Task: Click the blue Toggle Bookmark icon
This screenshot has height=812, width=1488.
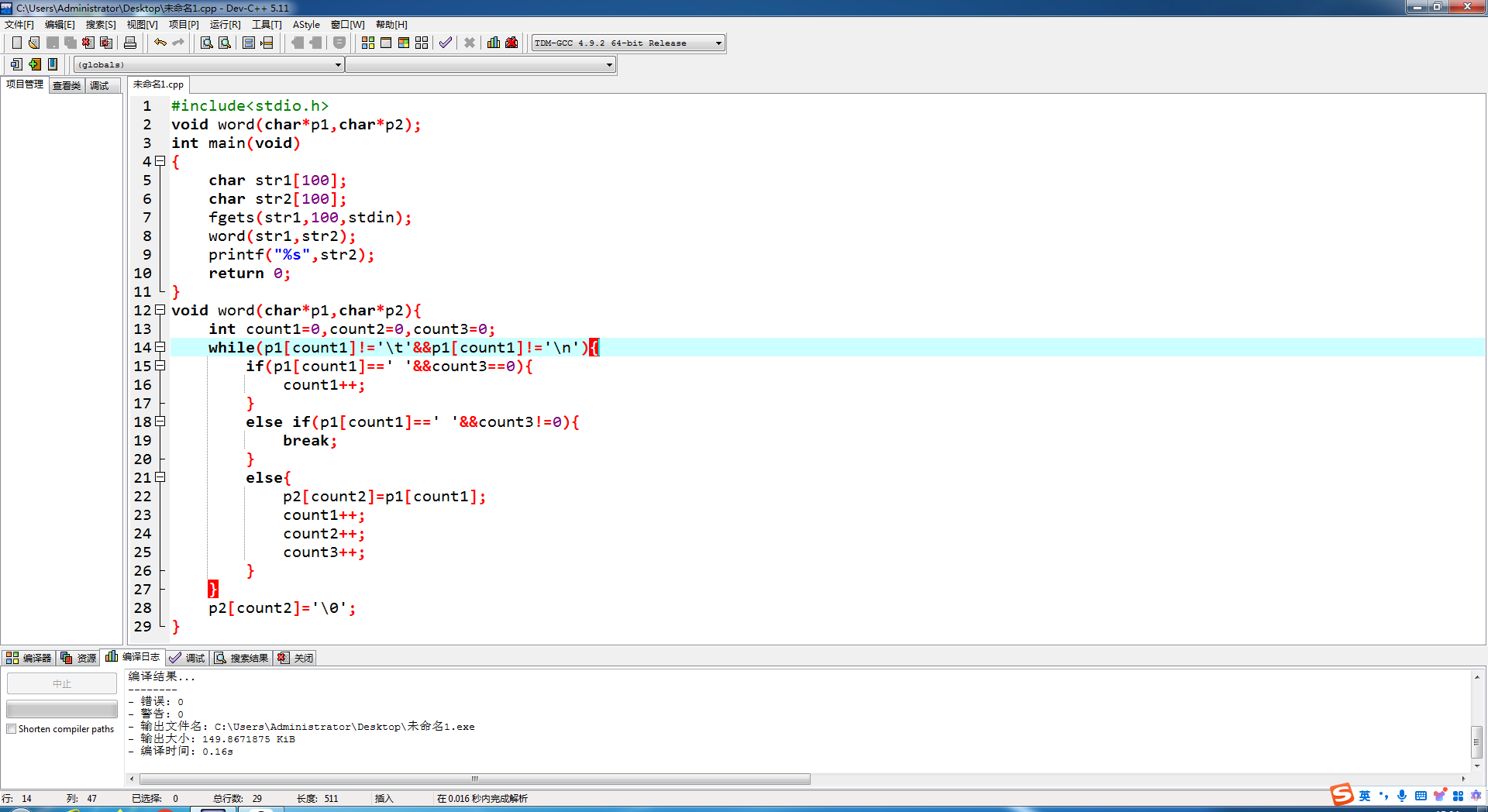Action: point(53,64)
